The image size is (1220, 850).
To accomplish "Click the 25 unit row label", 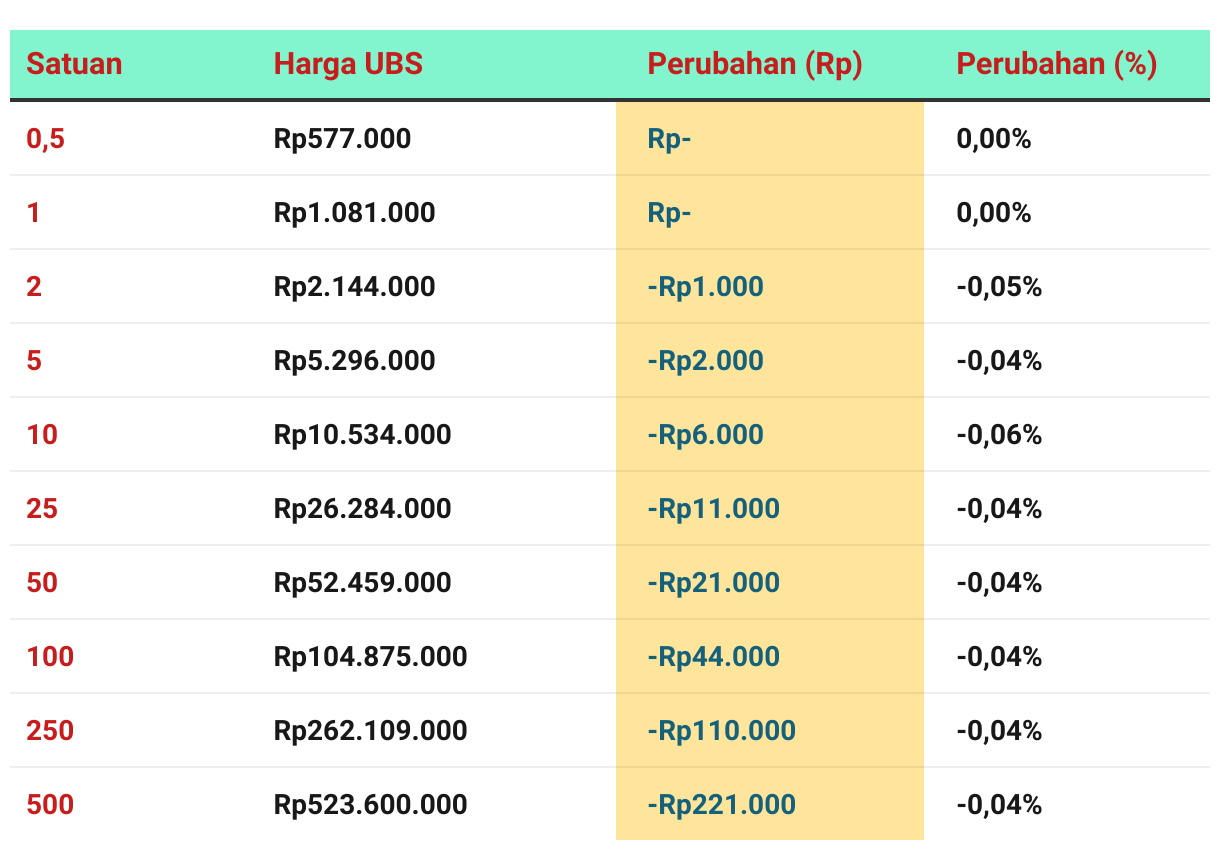I will coord(42,509).
